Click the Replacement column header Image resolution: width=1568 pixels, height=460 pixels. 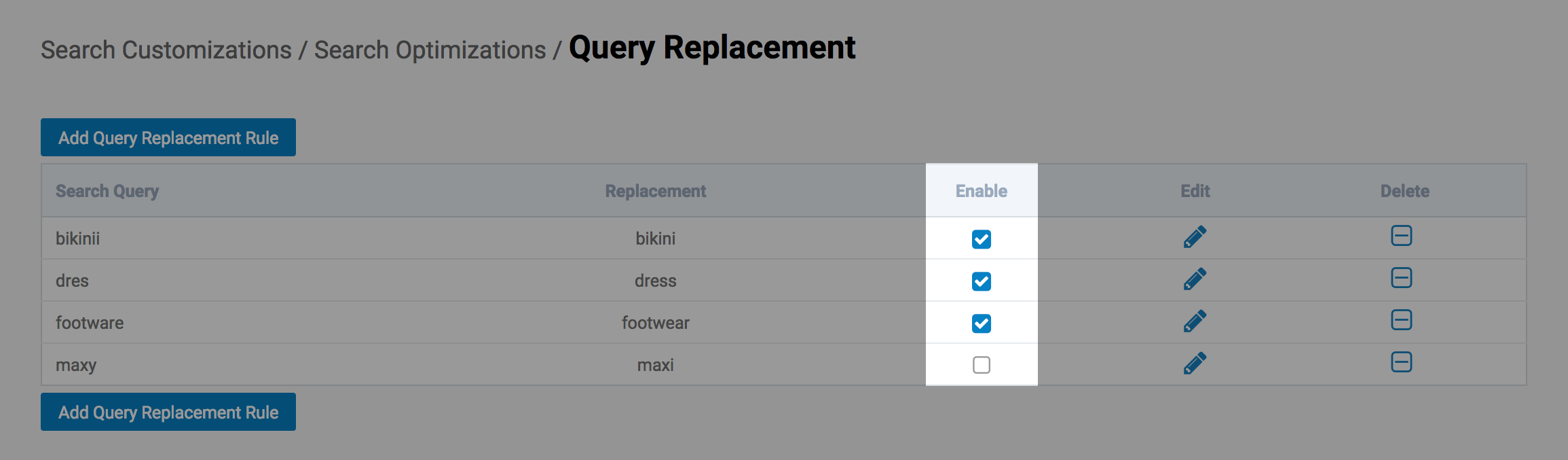(655, 192)
